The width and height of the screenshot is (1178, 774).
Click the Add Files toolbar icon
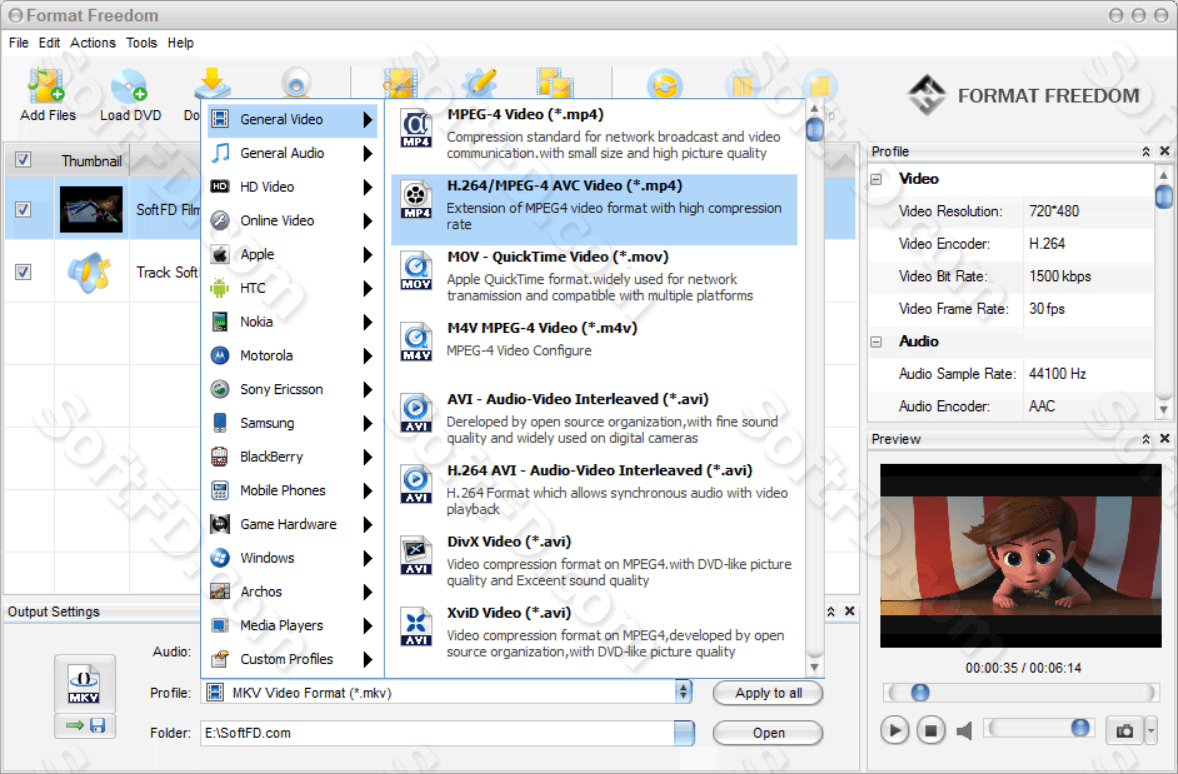click(47, 86)
